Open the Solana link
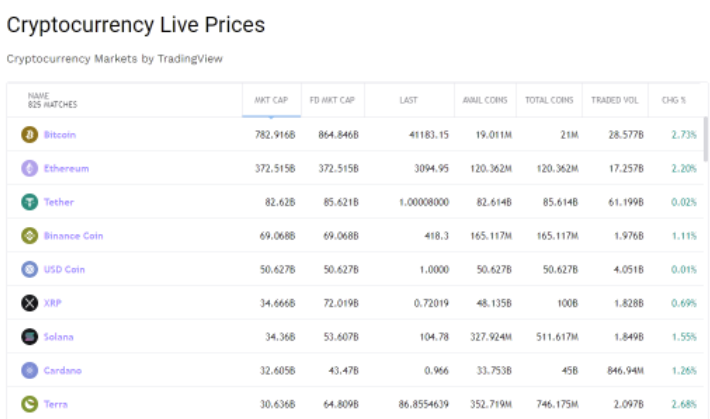The width and height of the screenshot is (710, 419). pos(58,337)
